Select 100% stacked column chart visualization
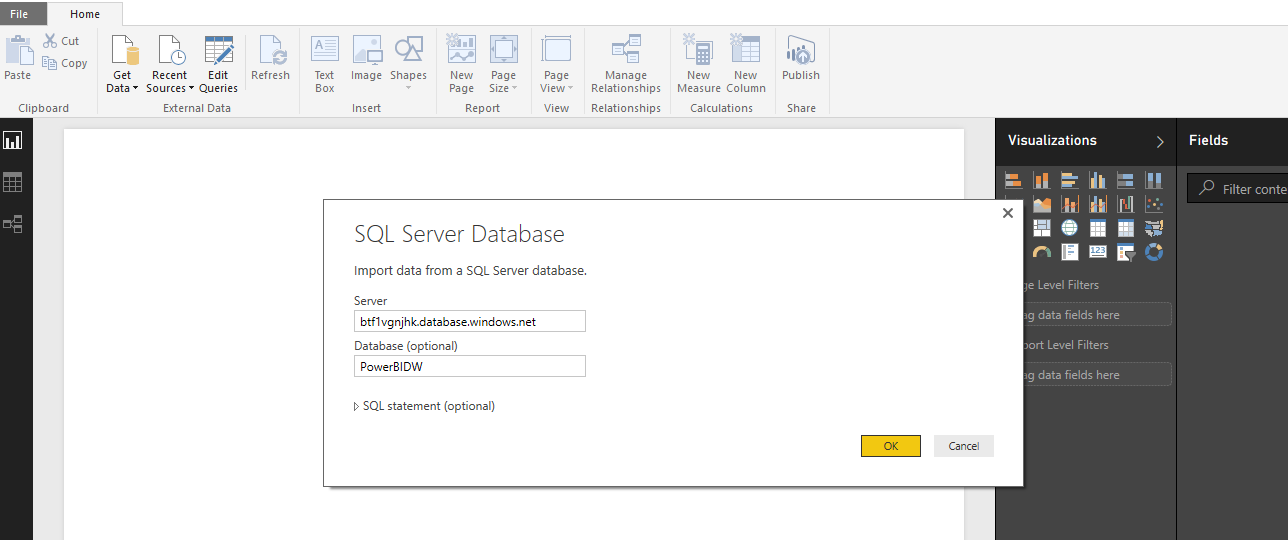Viewport: 1288px width, 540px height. 1154,180
